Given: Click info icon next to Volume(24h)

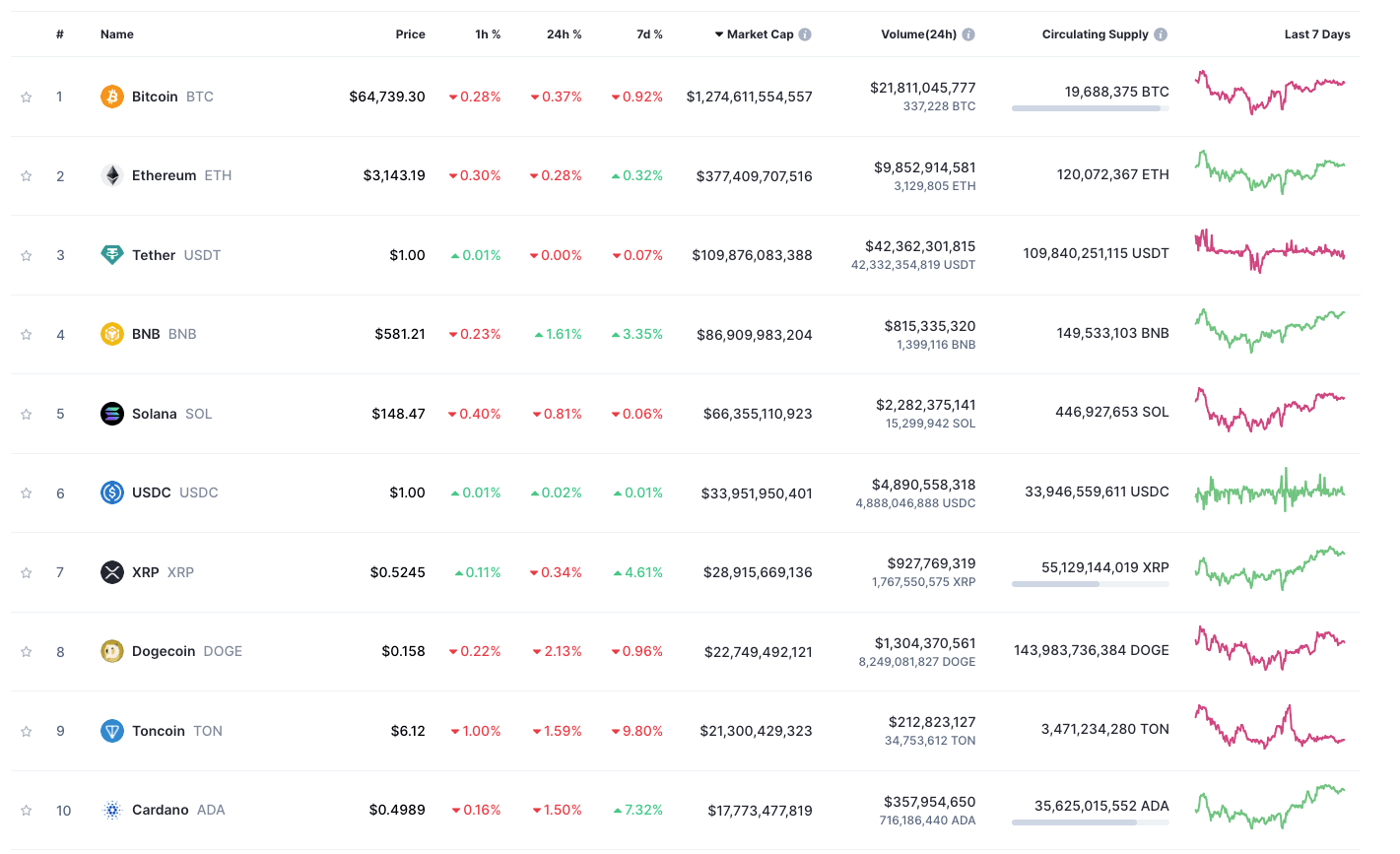Looking at the screenshot, I should pyautogui.click(x=968, y=34).
